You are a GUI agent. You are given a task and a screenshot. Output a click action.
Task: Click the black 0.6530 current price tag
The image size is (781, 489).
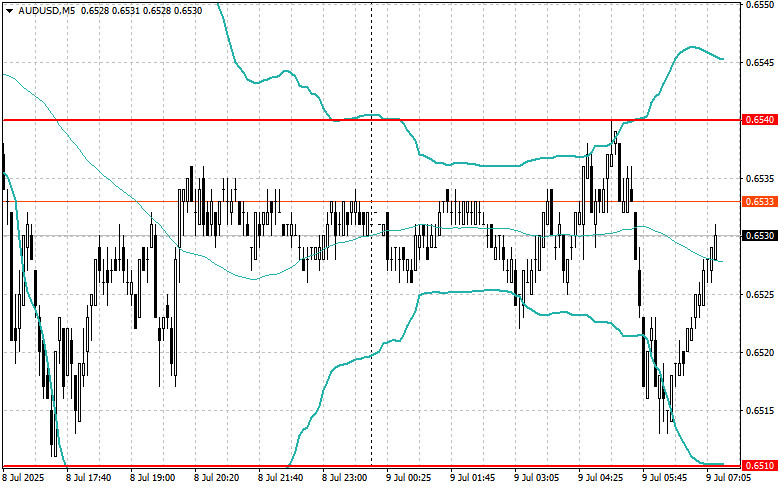[760, 236]
